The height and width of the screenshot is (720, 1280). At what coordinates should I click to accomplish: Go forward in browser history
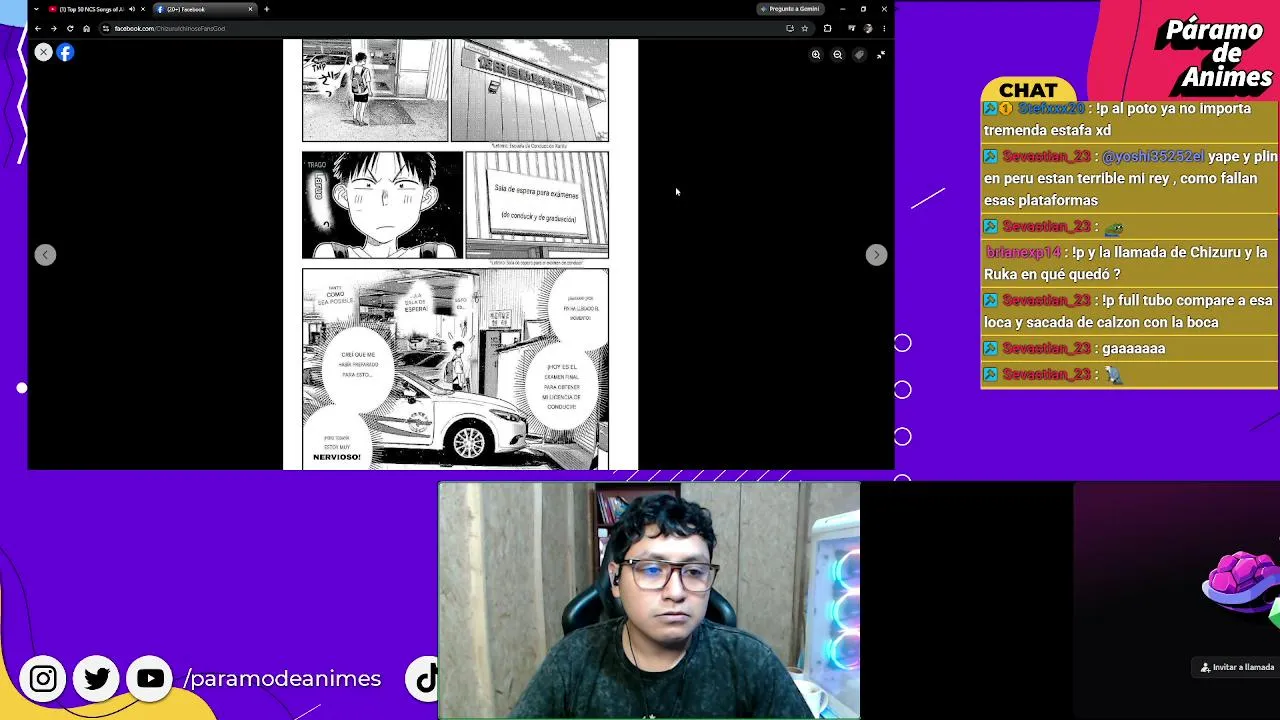click(54, 28)
